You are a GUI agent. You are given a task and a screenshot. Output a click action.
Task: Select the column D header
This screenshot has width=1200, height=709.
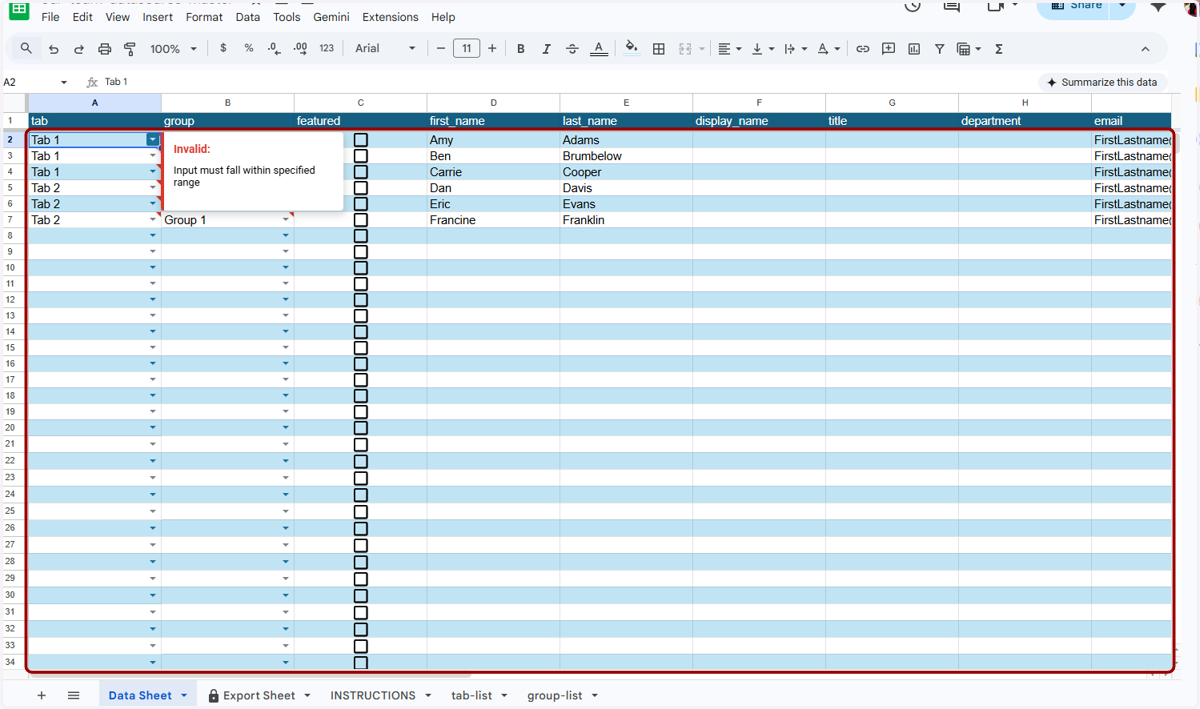[493, 103]
